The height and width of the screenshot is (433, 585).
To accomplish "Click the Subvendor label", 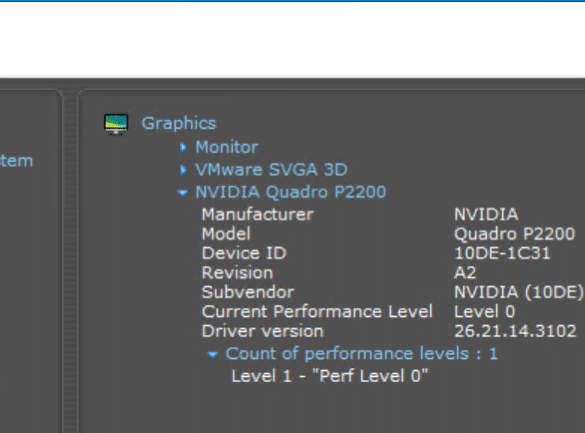I will 248,292.
